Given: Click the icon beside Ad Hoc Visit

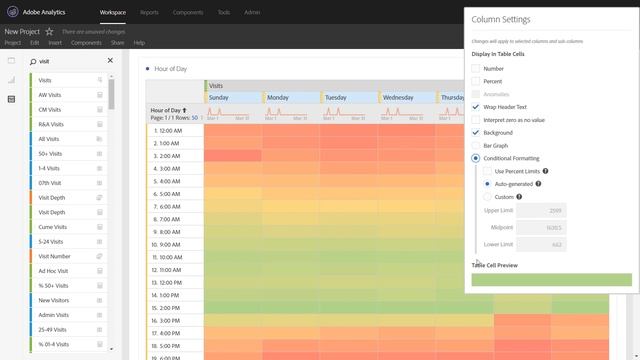Looking at the screenshot, I should tap(100, 271).
